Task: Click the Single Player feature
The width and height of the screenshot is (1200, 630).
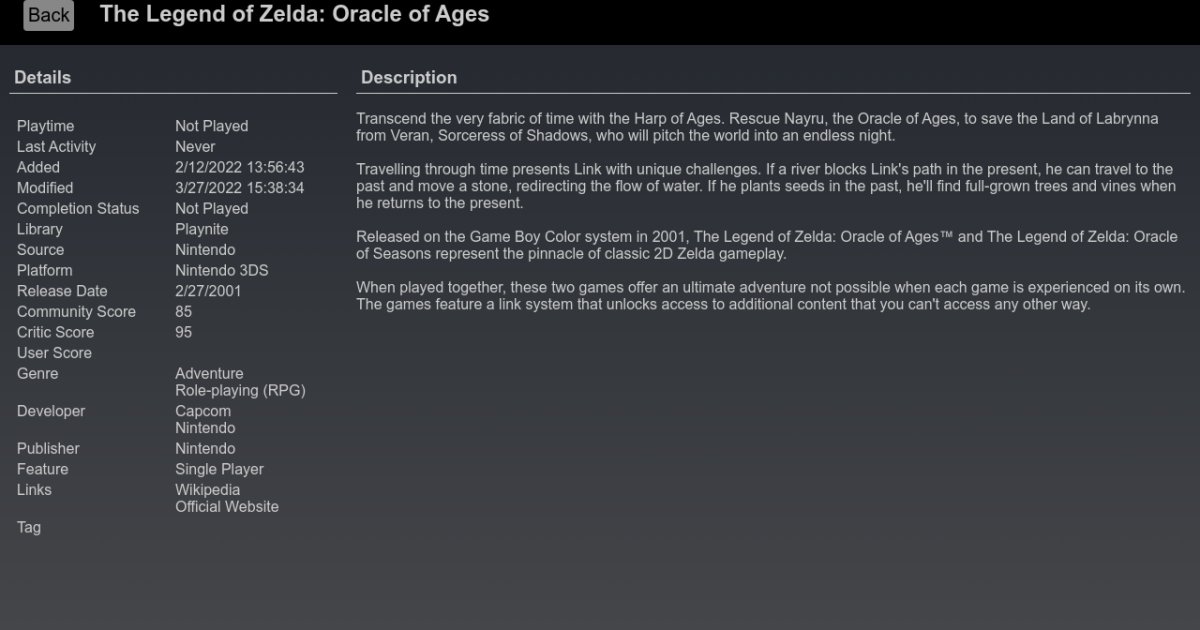Action: click(x=219, y=469)
